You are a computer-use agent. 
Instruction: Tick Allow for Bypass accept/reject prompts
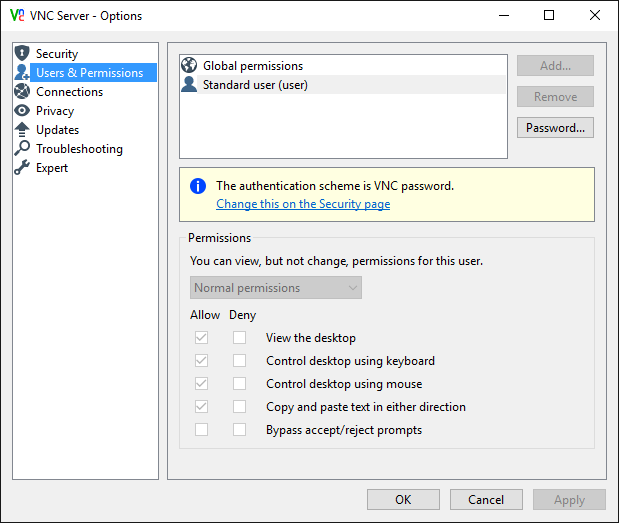(202, 430)
